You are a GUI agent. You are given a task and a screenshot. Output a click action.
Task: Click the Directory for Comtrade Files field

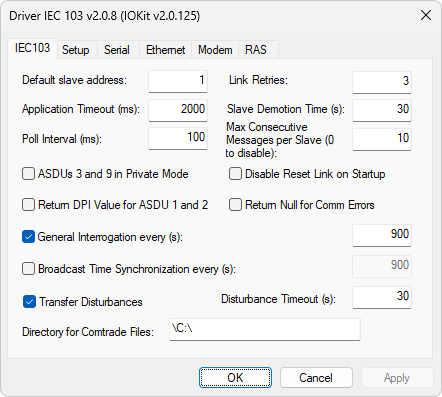click(265, 329)
